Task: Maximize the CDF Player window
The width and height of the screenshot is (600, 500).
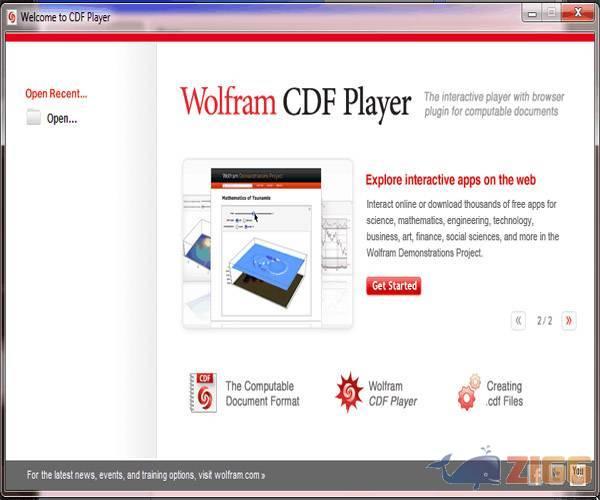Action: 551,14
